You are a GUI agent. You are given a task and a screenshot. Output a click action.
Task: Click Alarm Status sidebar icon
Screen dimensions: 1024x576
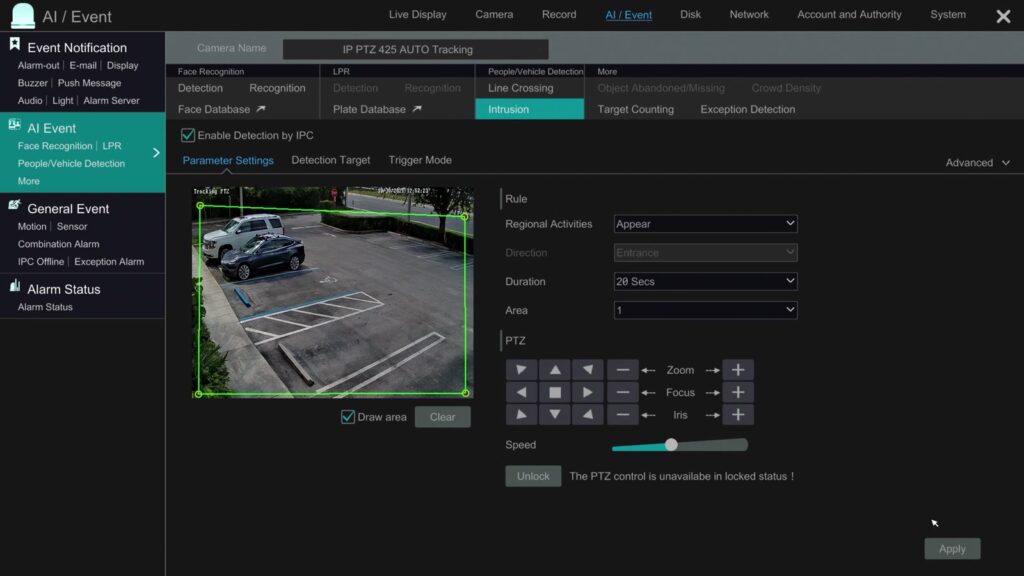(14, 285)
